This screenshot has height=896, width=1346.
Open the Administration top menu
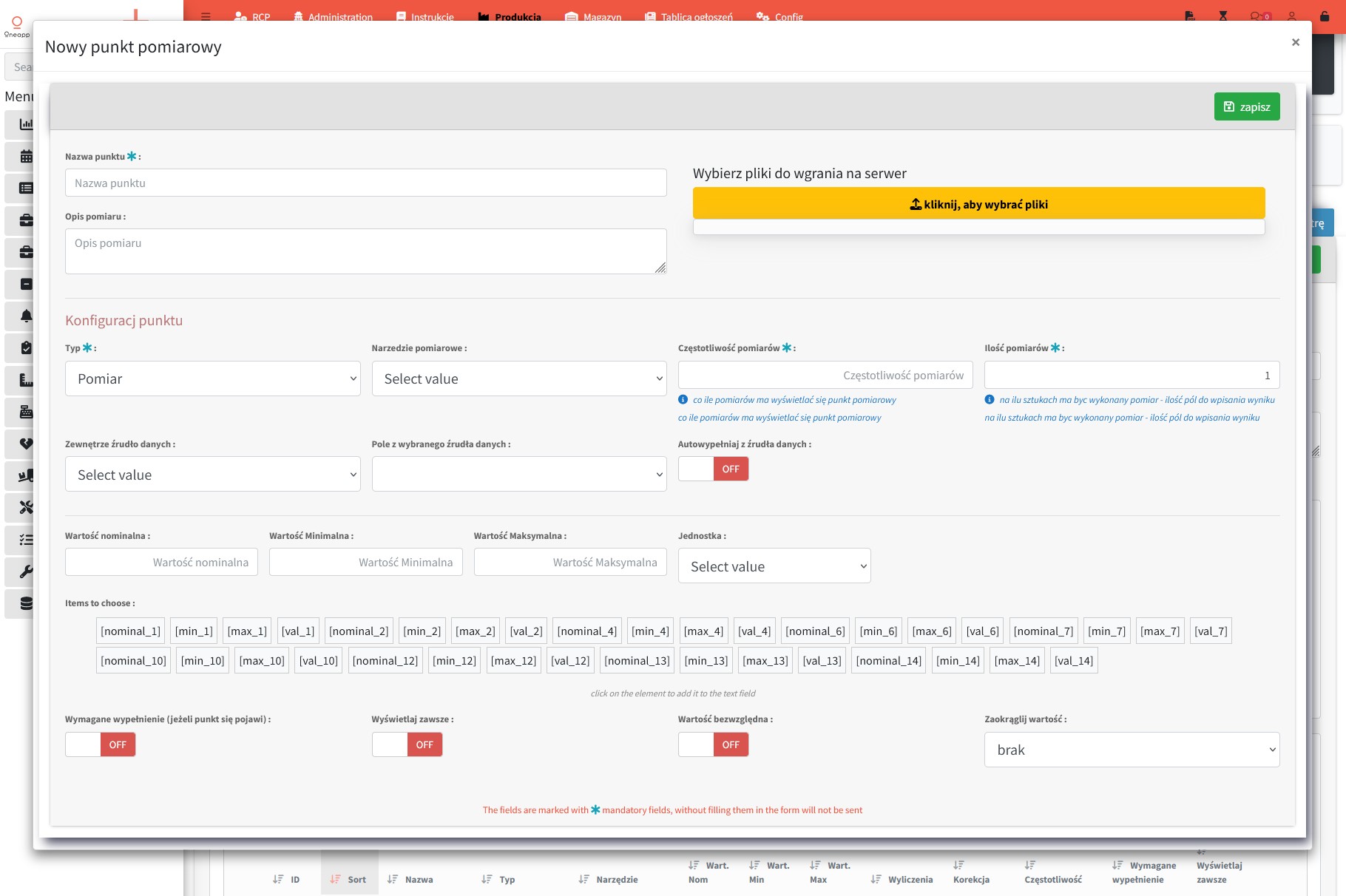(333, 16)
